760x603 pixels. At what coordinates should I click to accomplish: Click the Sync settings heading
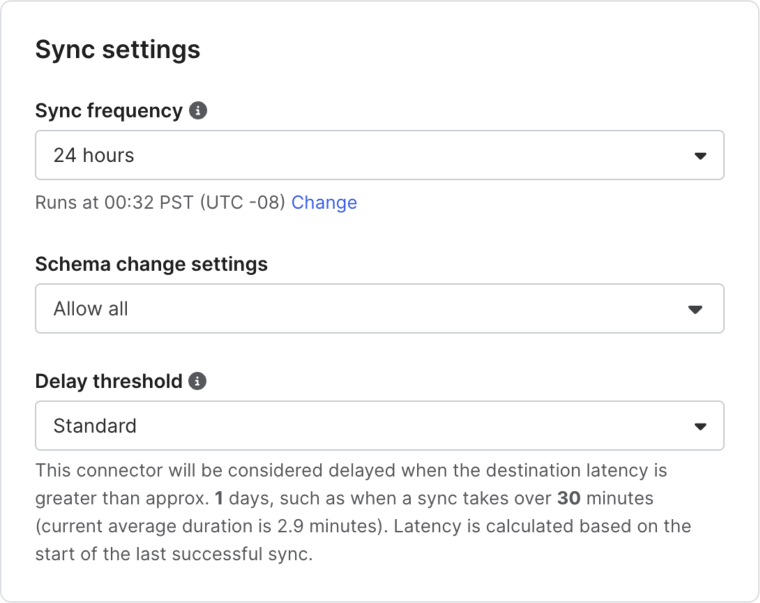click(x=118, y=49)
